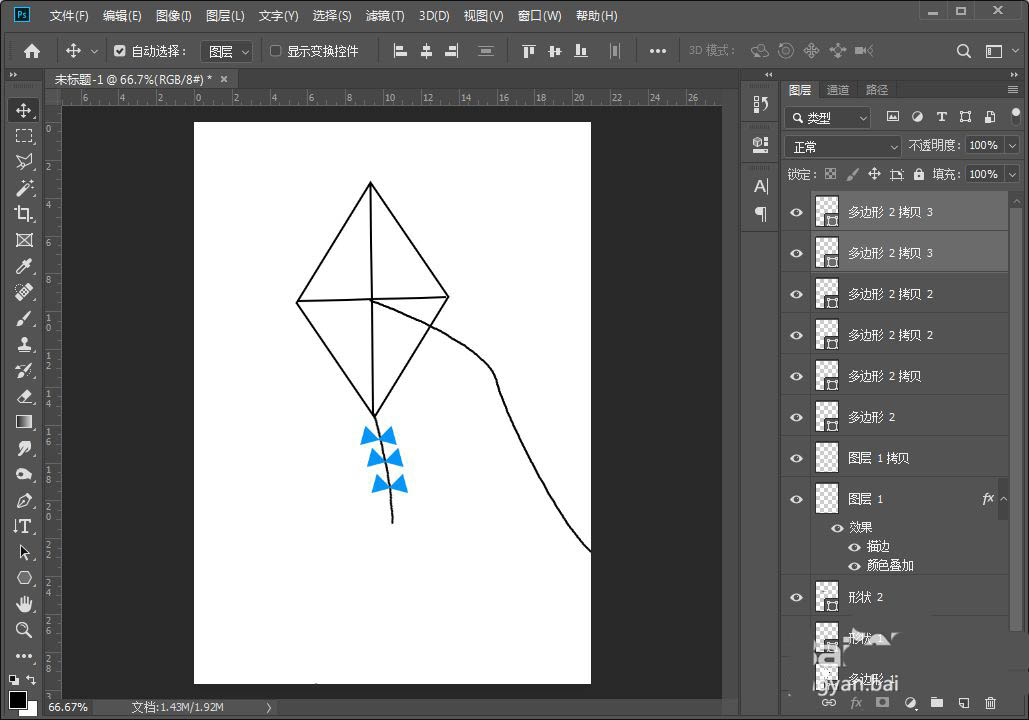The image size is (1029, 720).
Task: Select the Smudge tool
Action: pos(24,448)
